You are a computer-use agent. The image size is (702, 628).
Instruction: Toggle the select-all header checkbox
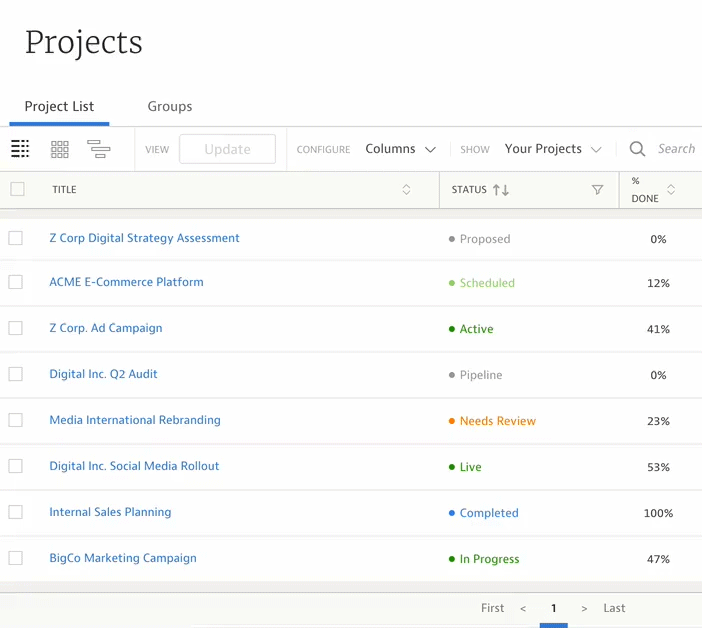point(17,189)
